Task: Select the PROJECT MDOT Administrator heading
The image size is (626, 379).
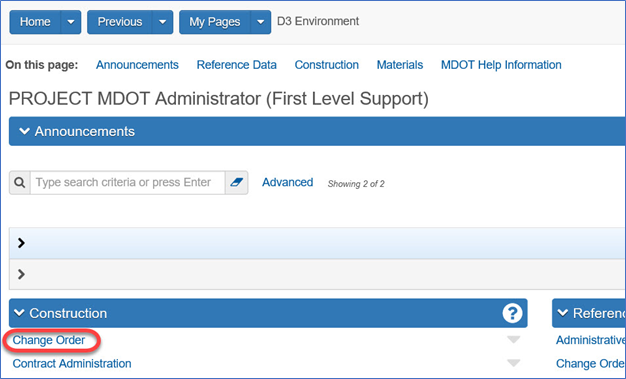Action: 218,99
